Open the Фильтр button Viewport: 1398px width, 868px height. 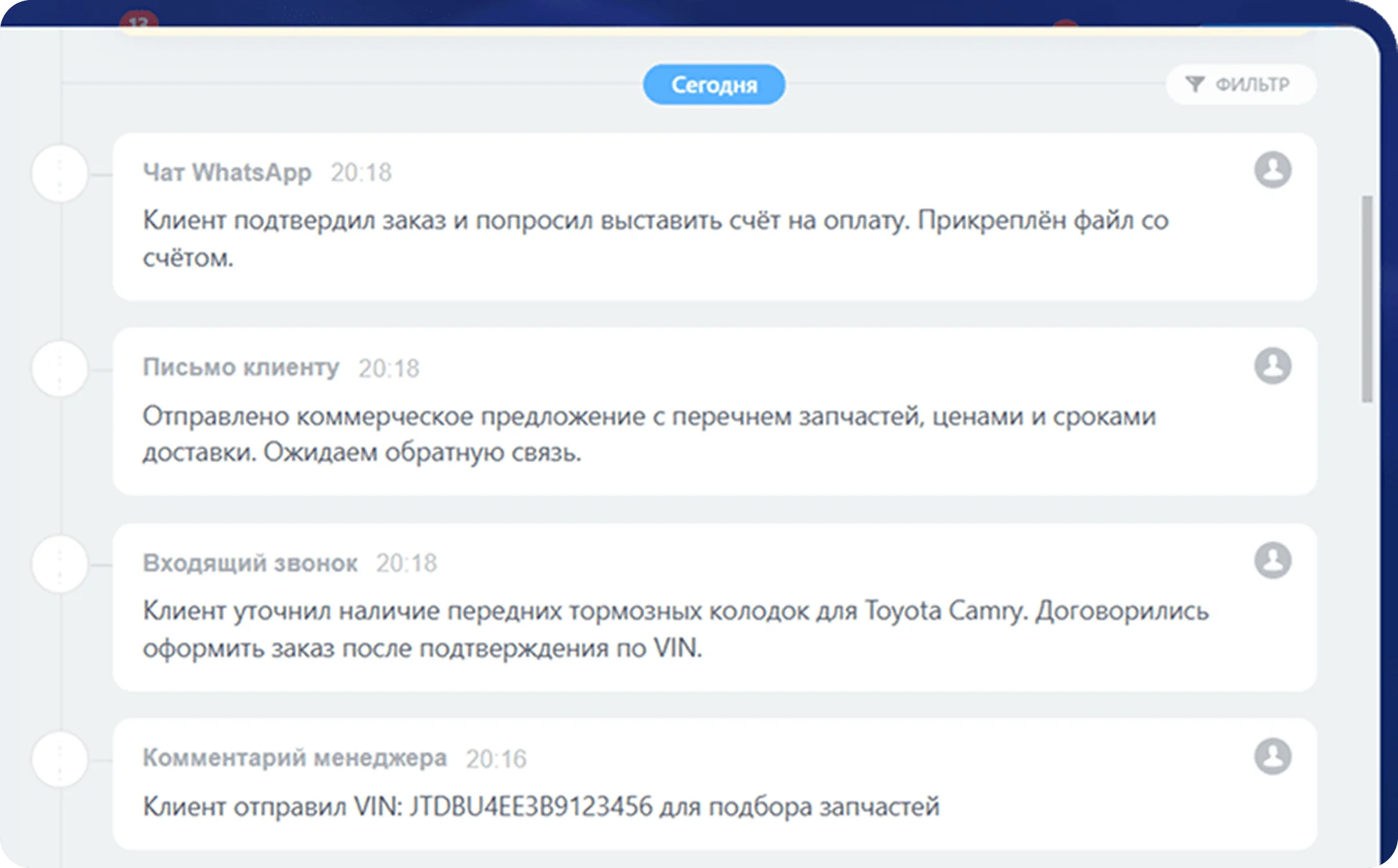pyautogui.click(x=1241, y=84)
